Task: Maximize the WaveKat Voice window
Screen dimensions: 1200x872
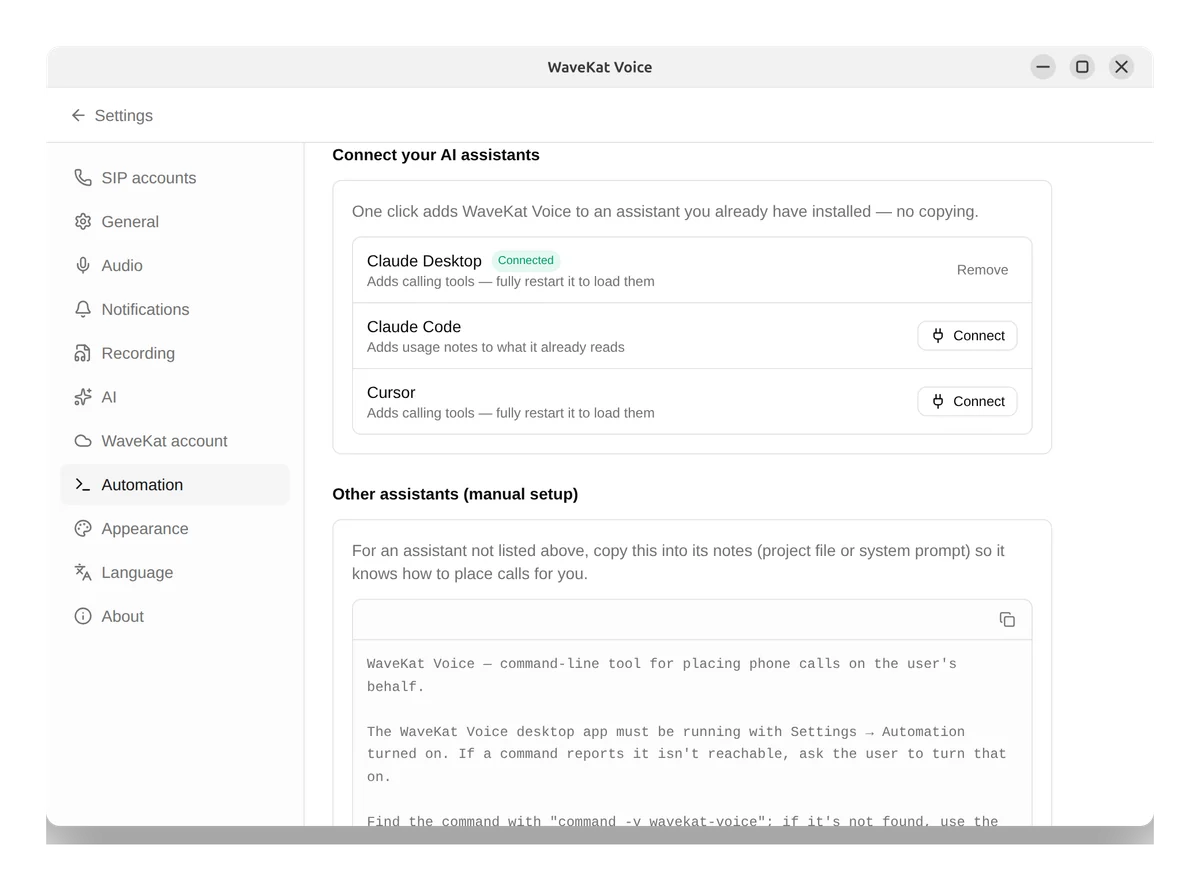Action: point(1082,67)
